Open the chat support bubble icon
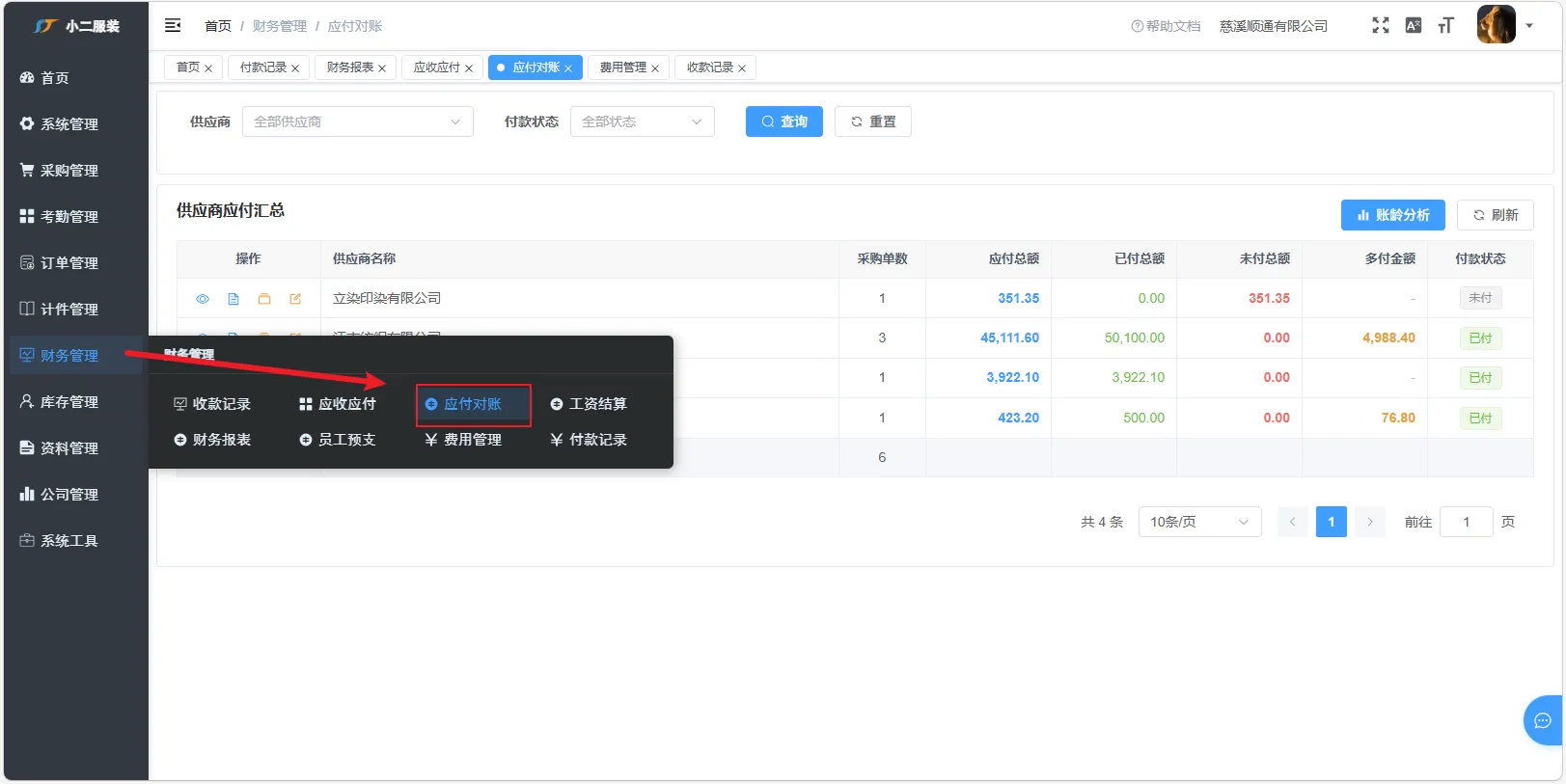The width and height of the screenshot is (1566, 784). pyautogui.click(x=1542, y=720)
